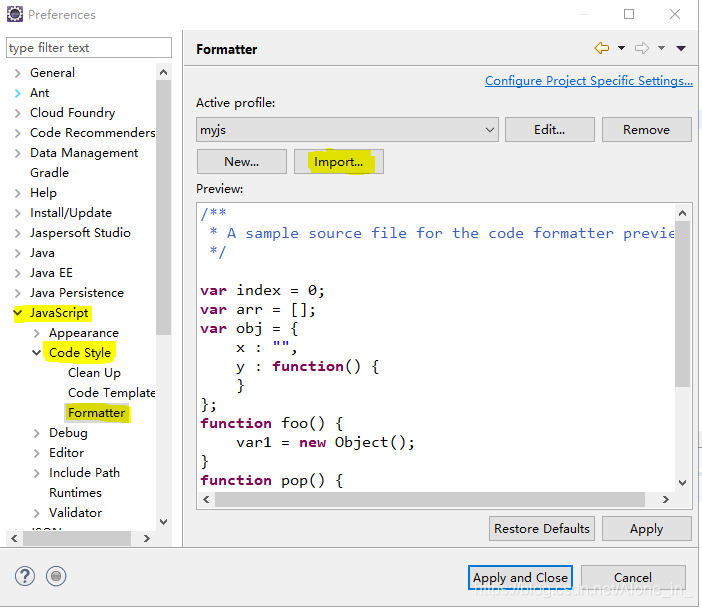Select the Gradle preferences entry

click(49, 173)
